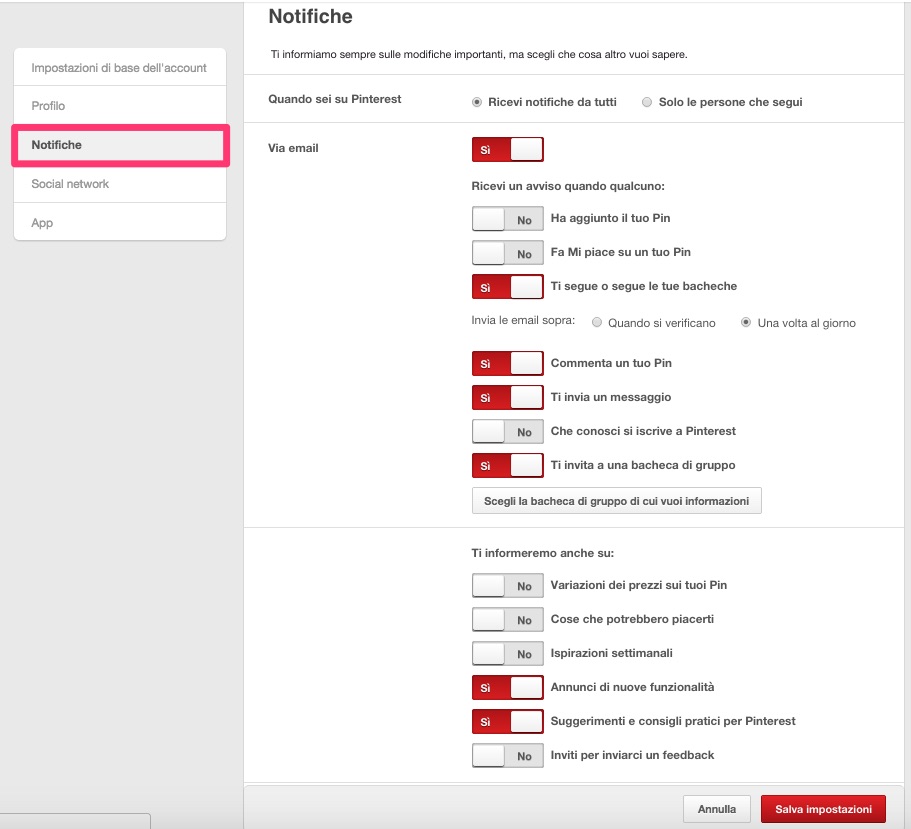Enable Ha aggiunto il tuo Pin toggle
911x829 pixels.
(507, 219)
